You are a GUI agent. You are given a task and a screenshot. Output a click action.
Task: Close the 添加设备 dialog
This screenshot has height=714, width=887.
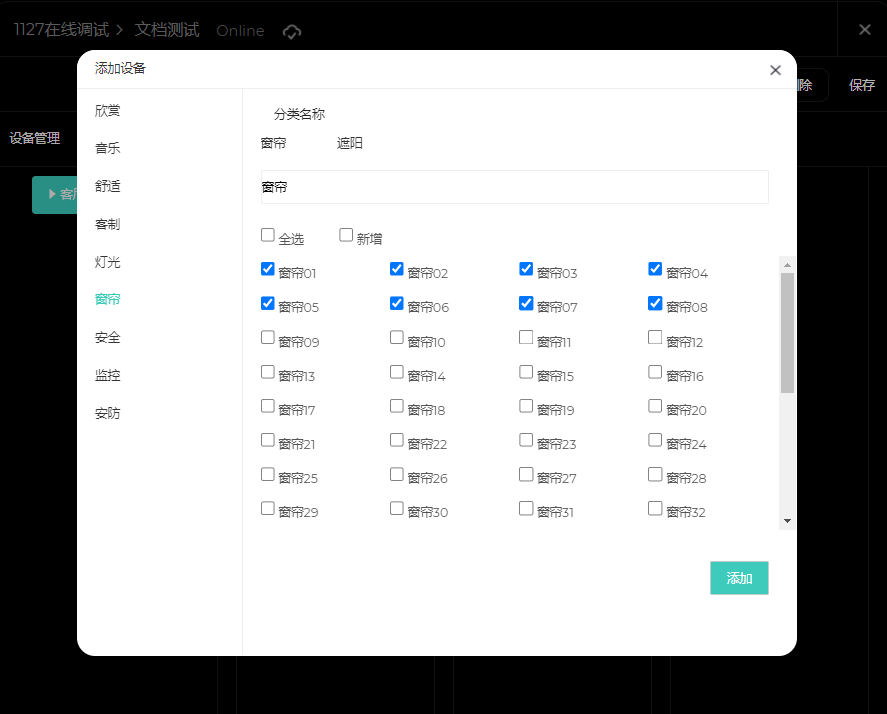[x=775, y=70]
